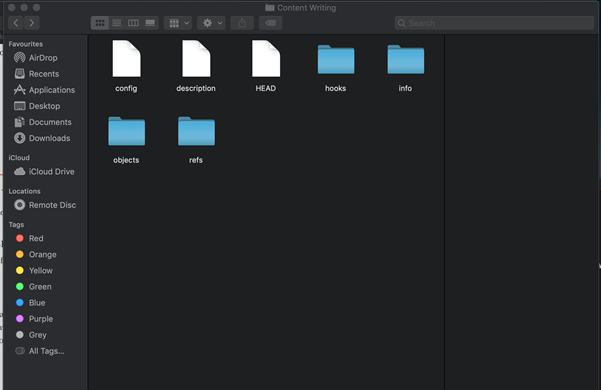Screen dimensions: 601x390
Task: Open the gear action menu dropdown
Action: [x=212, y=23]
